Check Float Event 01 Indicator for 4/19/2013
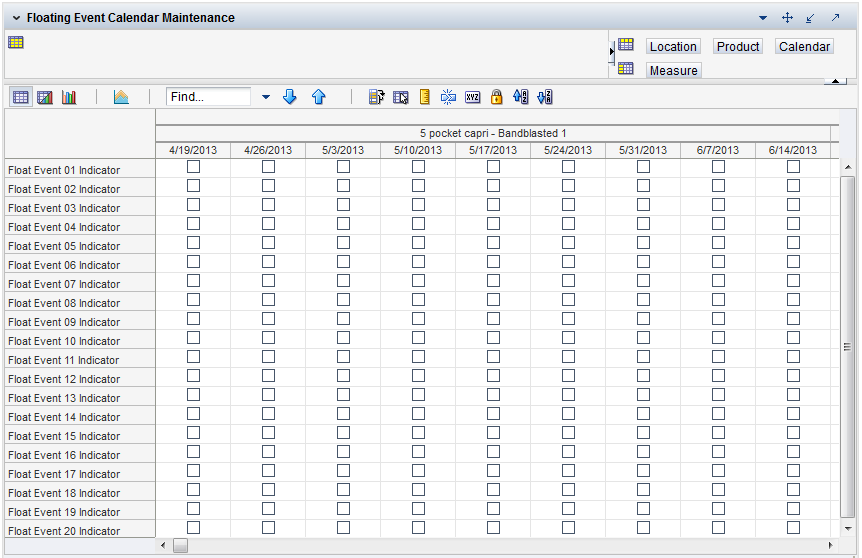This screenshot has width=862, height=558. [194, 167]
